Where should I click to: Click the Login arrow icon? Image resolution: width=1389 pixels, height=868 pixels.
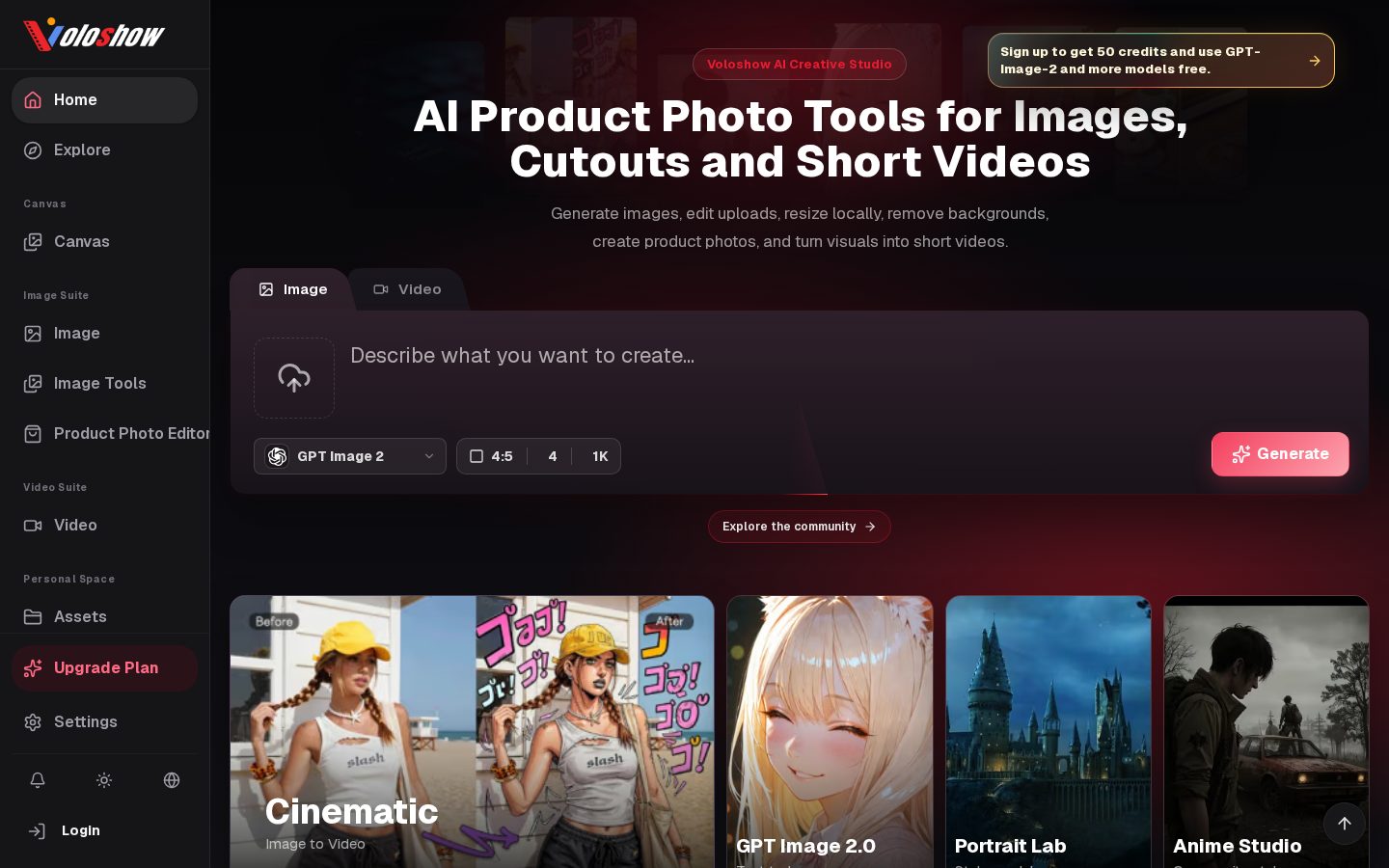click(x=37, y=831)
